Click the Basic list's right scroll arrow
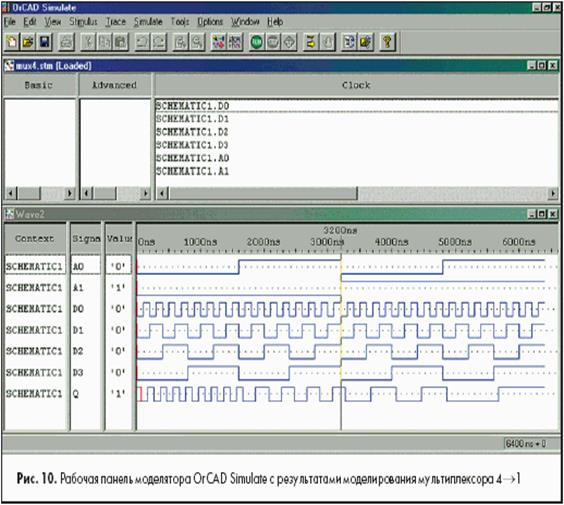This screenshot has width=564, height=505. [69, 194]
